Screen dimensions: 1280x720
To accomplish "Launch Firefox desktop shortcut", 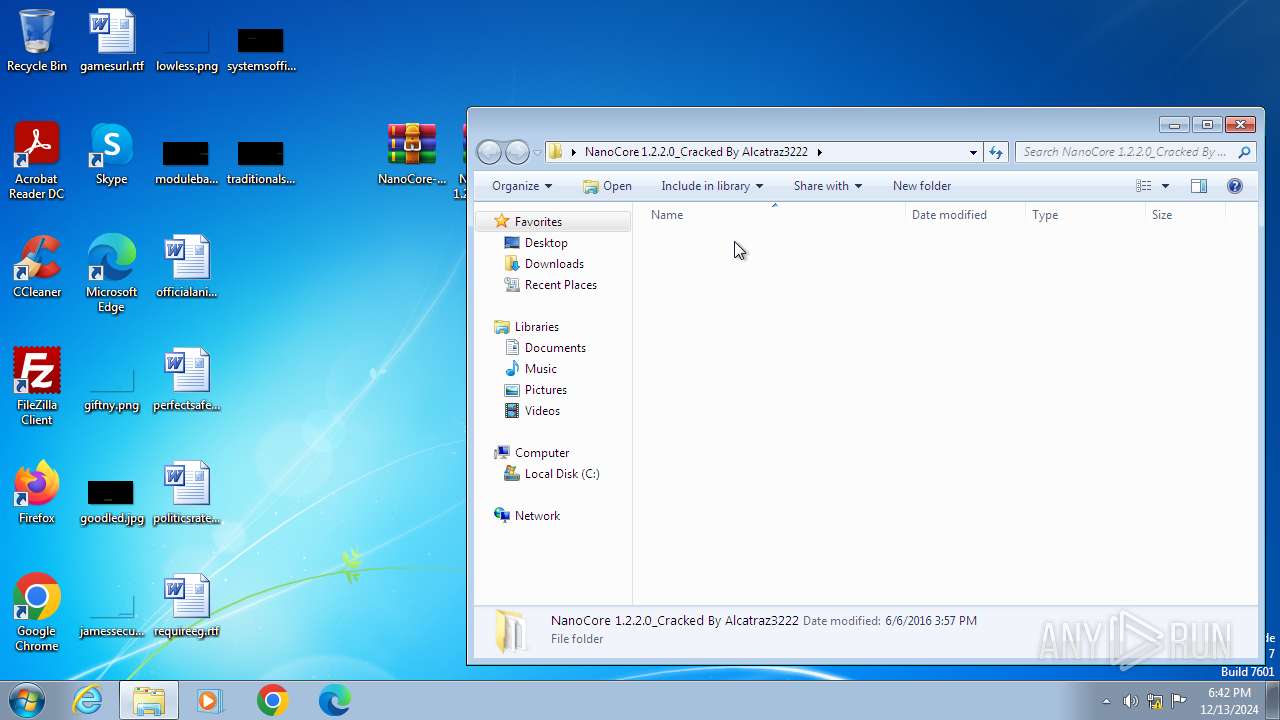I will (37, 493).
